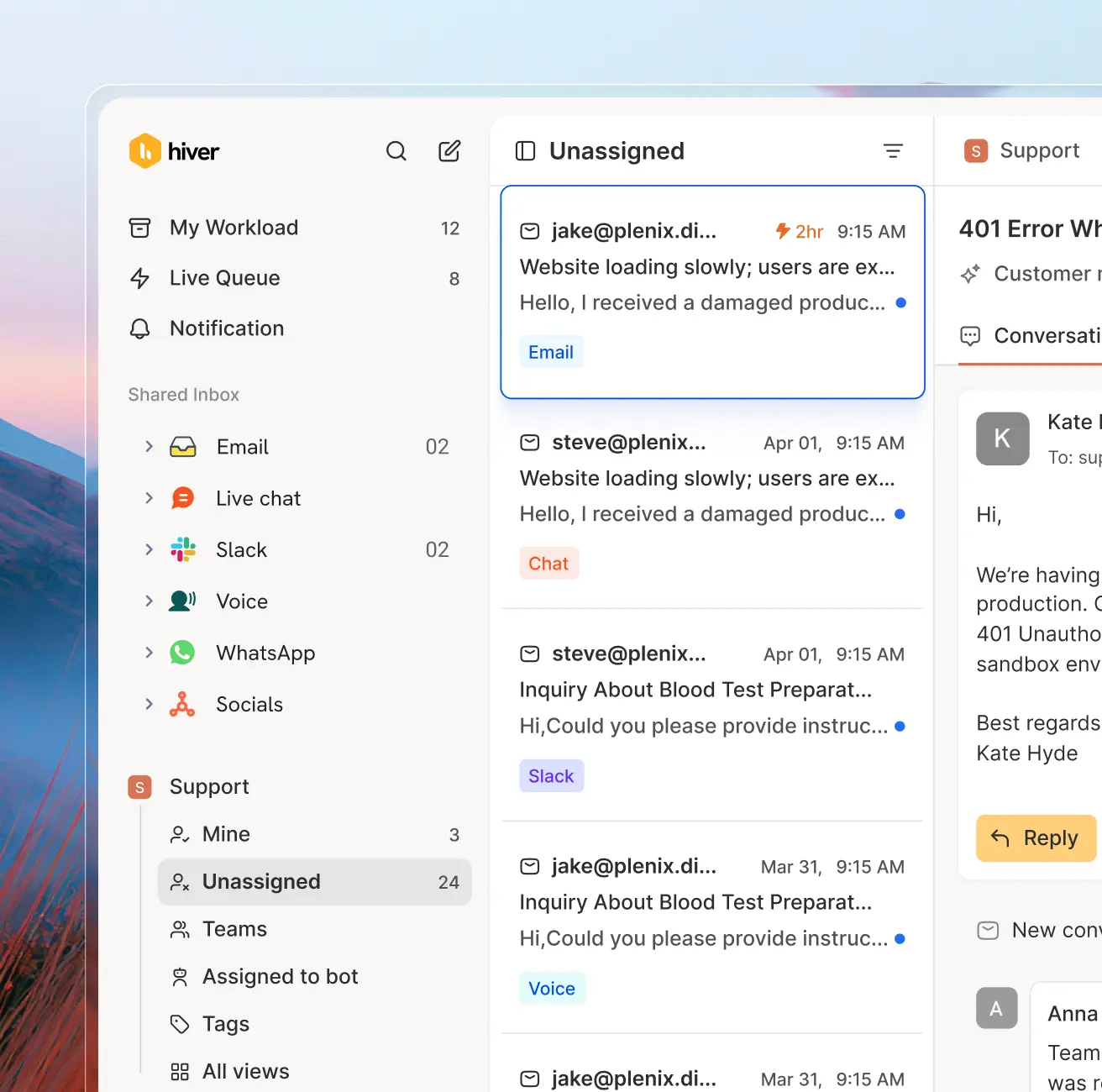
Task: Click the Tags label icon
Action: point(180,1024)
